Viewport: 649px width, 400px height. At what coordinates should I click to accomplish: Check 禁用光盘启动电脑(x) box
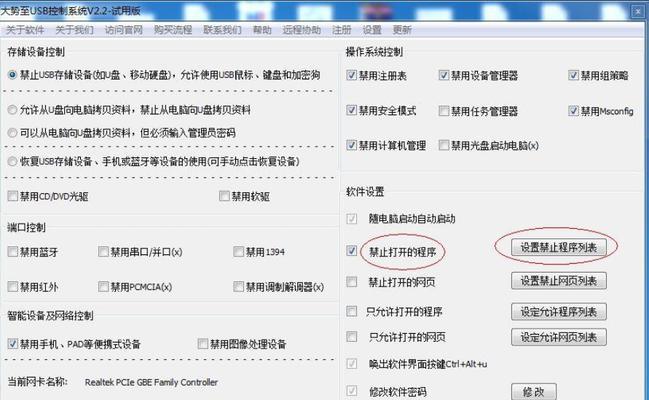[444, 145]
